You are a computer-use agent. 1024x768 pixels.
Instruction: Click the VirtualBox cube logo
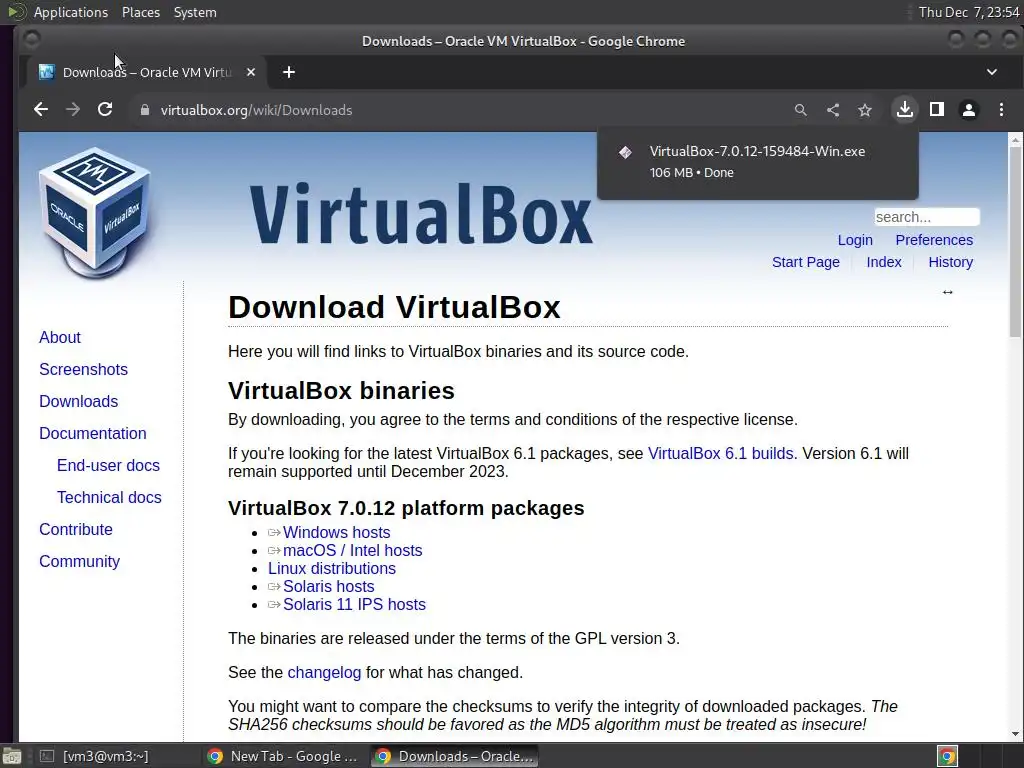pos(95,212)
